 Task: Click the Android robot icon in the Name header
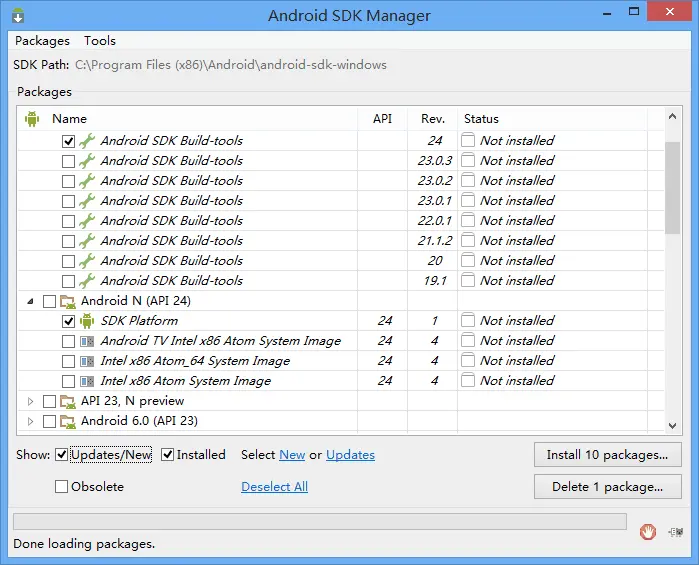[32, 119]
